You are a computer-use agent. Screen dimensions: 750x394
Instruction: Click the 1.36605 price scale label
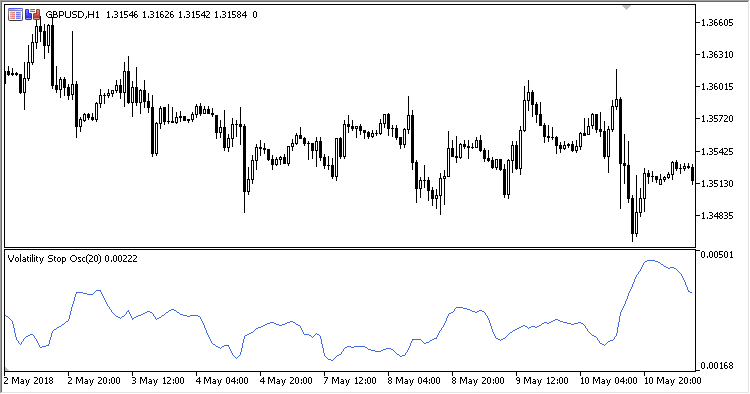(x=717, y=22)
